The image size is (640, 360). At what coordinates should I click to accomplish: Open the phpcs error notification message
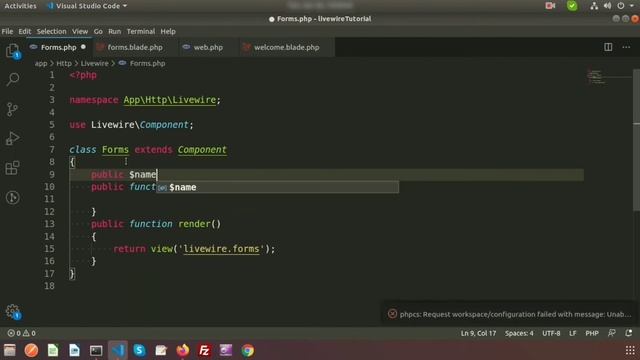click(515, 314)
